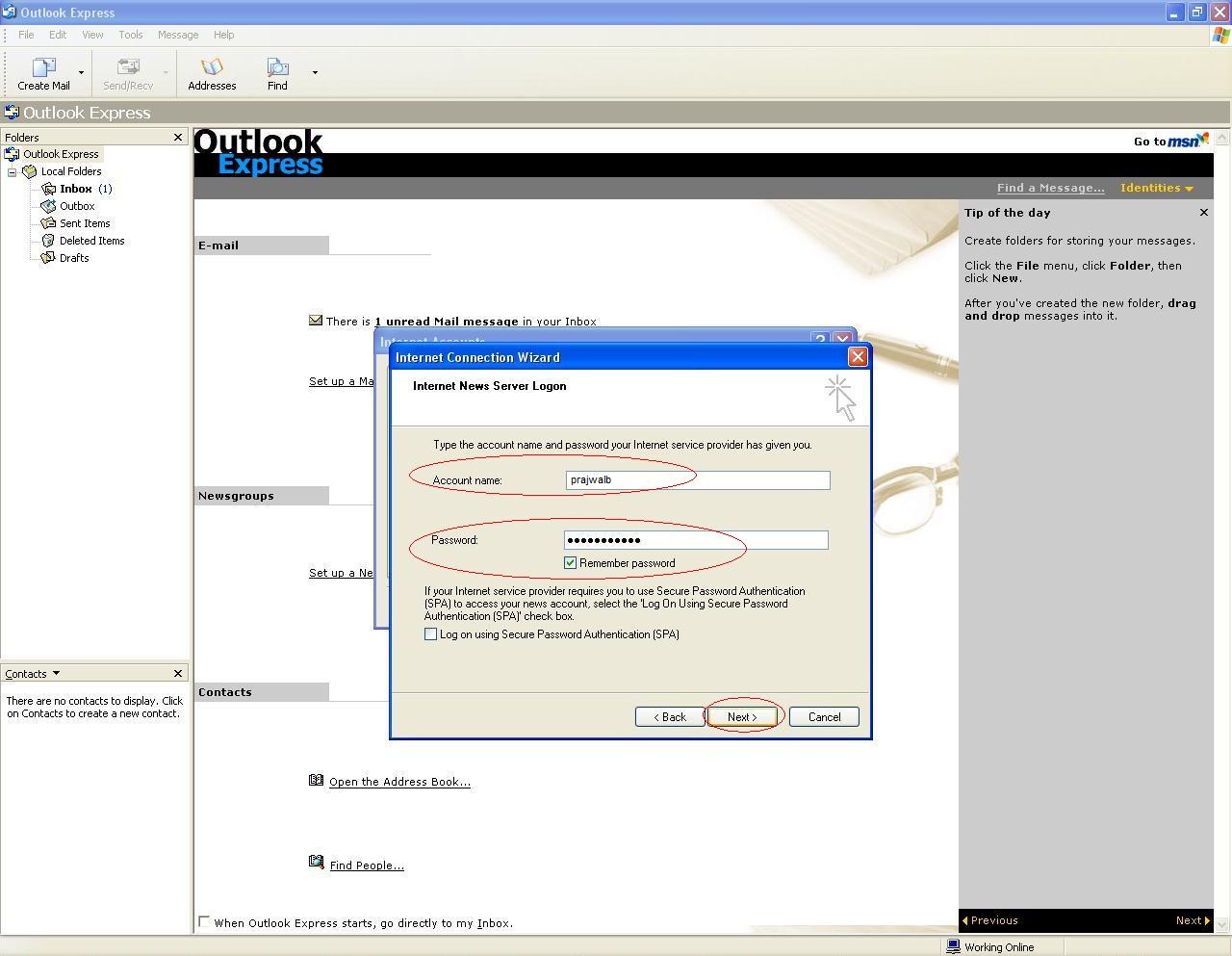The height and width of the screenshot is (956, 1232).
Task: Click Working Online status bar icon
Action: (954, 947)
